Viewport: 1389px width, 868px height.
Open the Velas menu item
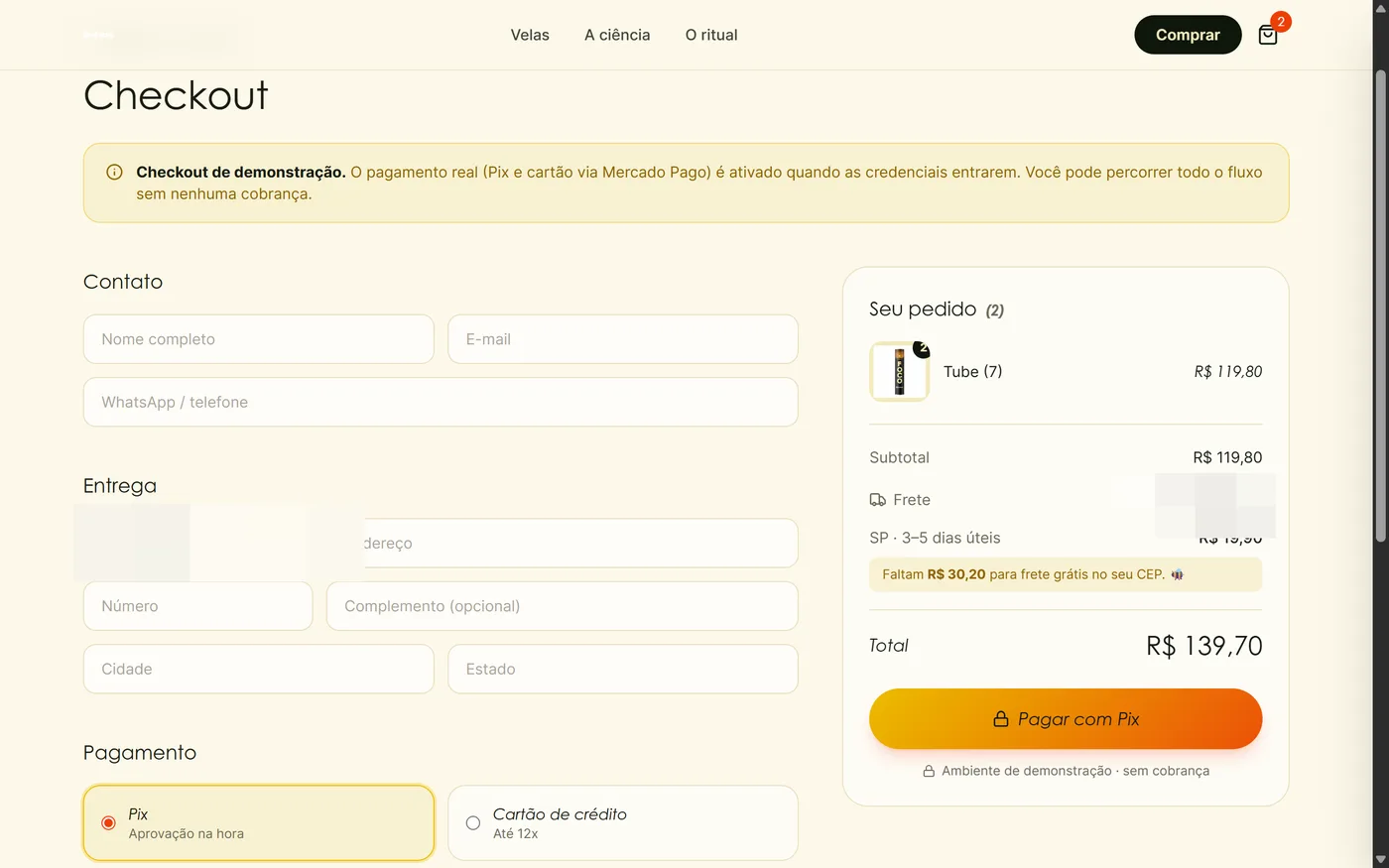pos(530,35)
